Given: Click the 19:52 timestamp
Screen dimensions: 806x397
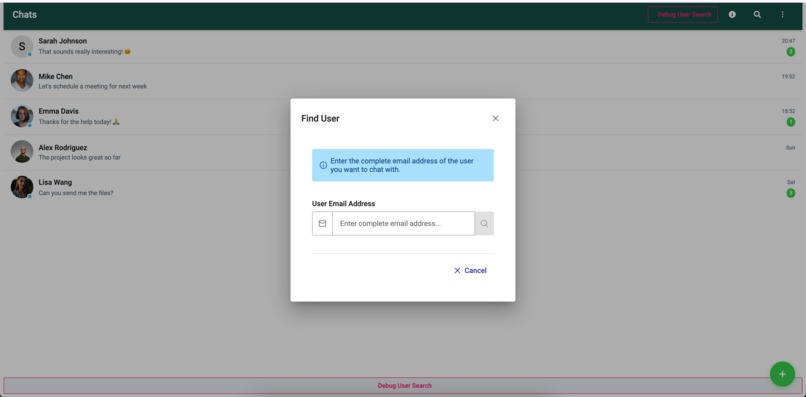Looking at the screenshot, I should [x=788, y=77].
